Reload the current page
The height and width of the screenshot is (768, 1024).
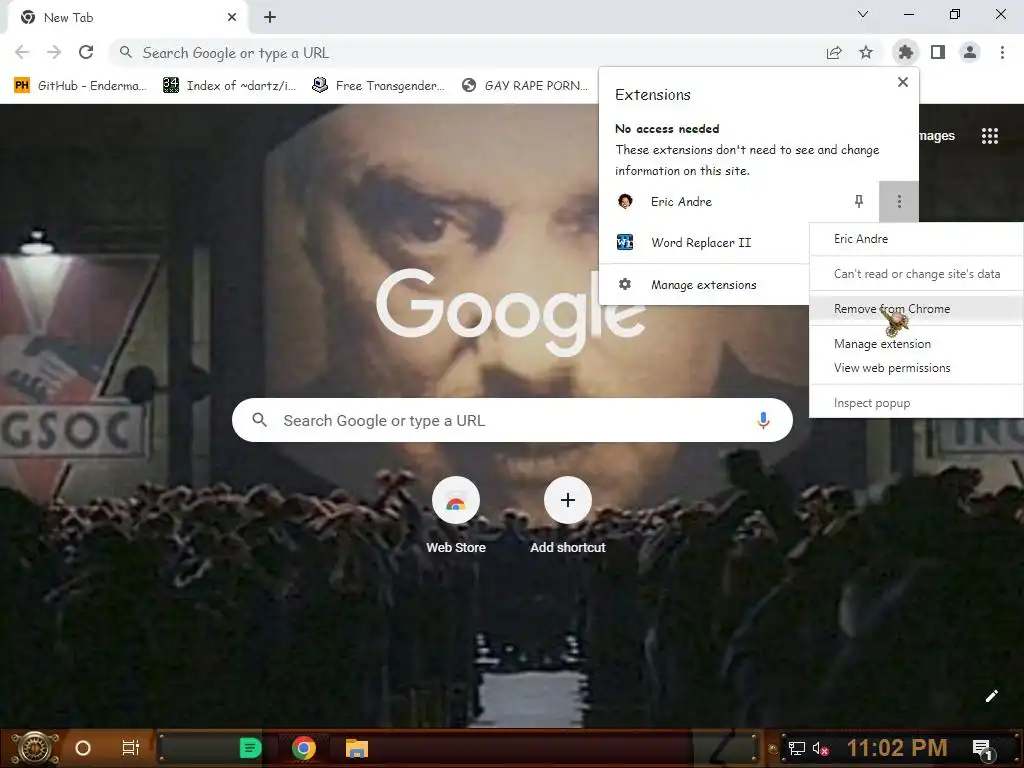[86, 52]
